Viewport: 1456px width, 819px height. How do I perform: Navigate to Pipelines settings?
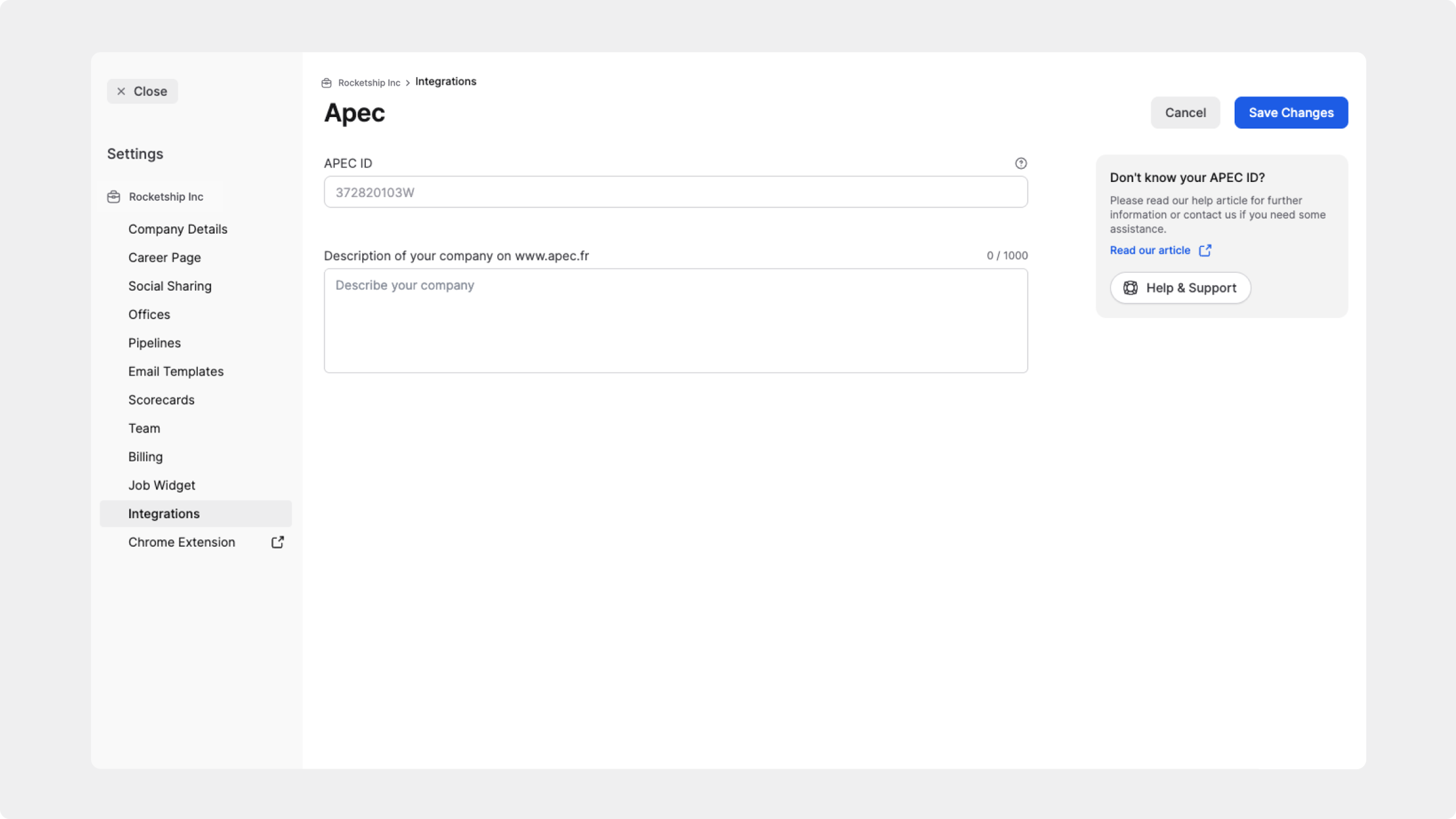pos(154,343)
